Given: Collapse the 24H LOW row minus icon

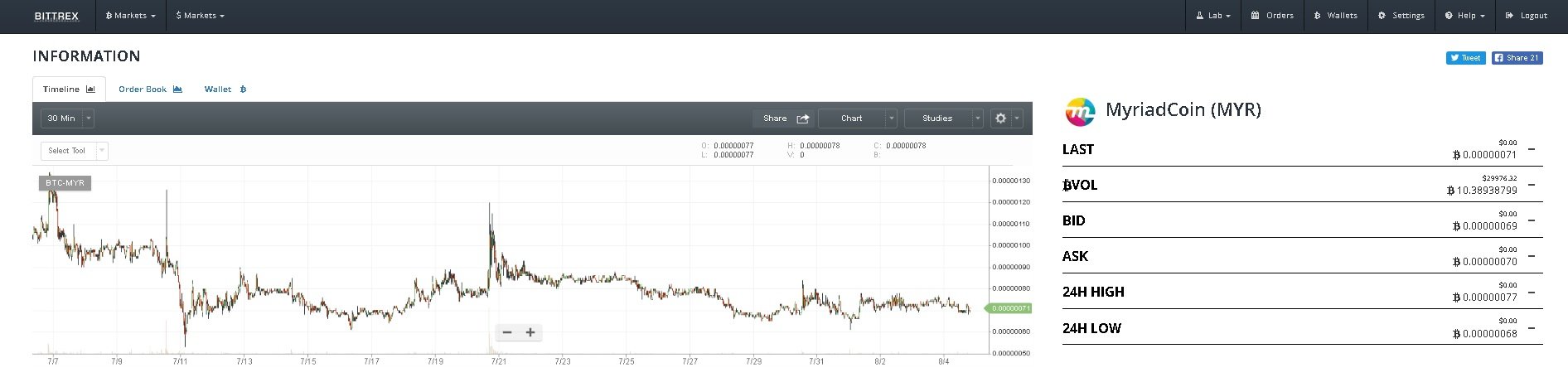Looking at the screenshot, I should 1532,328.
